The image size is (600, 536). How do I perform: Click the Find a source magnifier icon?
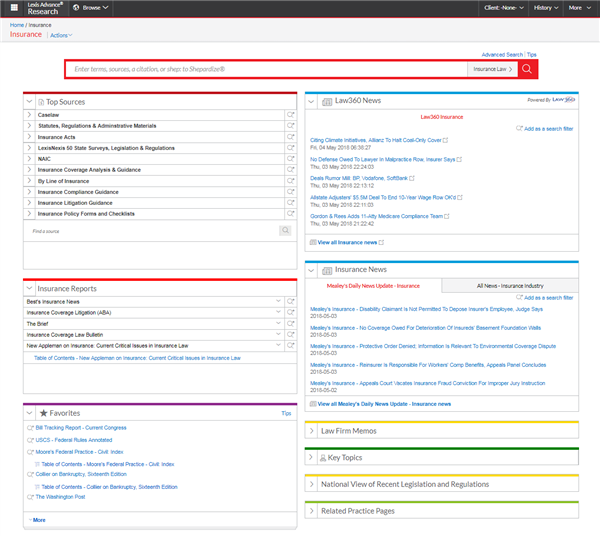click(x=285, y=230)
